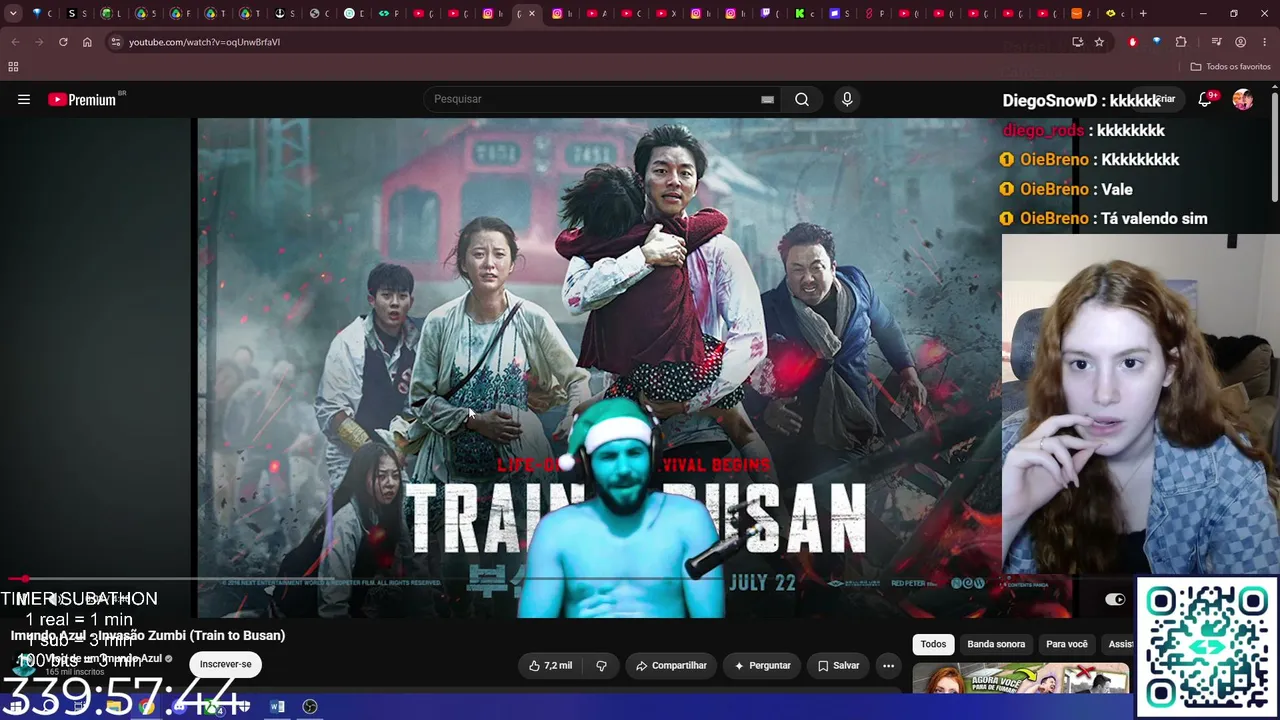Viewport: 1280px width, 720px height.
Task: Open the tab search dropdown arrow
Action: (x=13, y=14)
